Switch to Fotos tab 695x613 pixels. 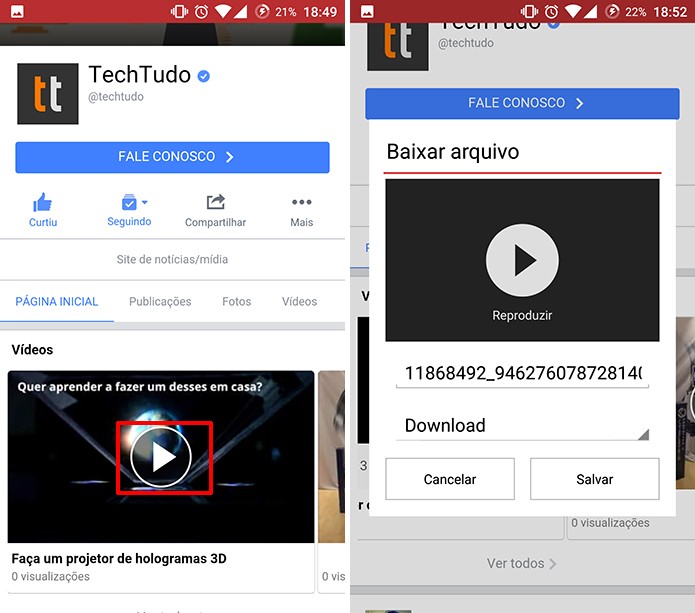[236, 301]
